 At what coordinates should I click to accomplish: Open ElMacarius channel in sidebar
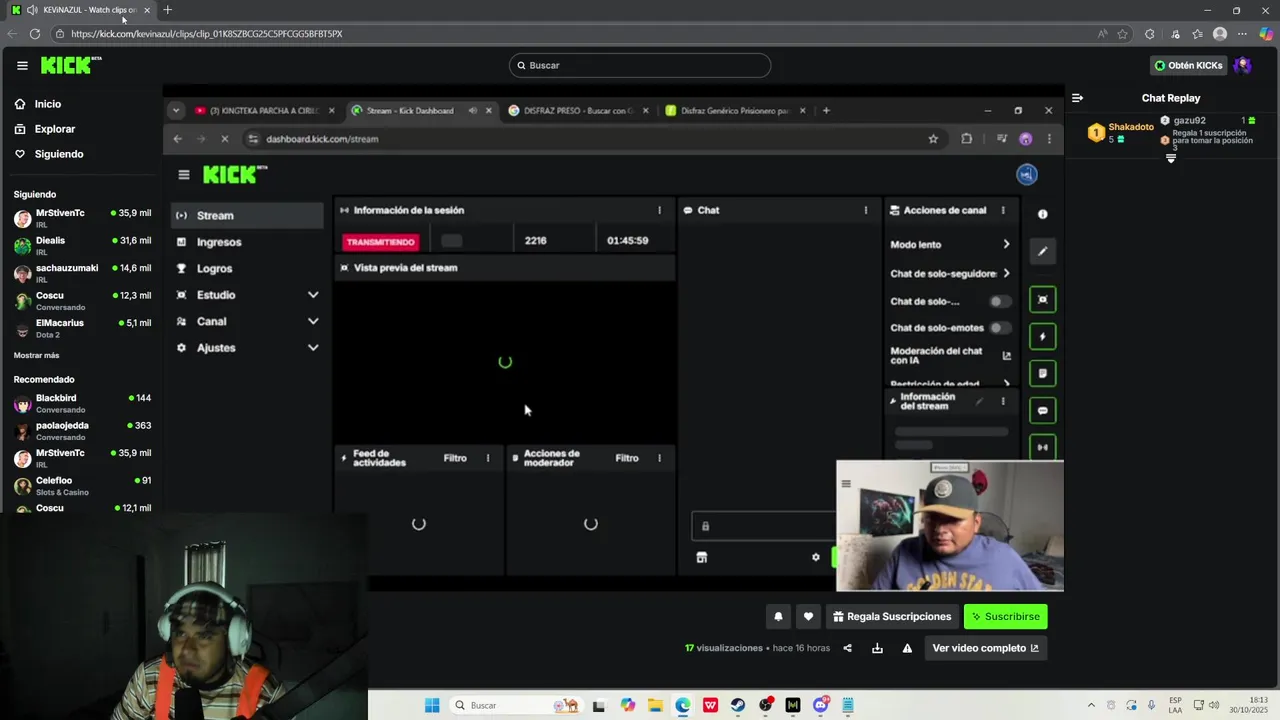82,327
